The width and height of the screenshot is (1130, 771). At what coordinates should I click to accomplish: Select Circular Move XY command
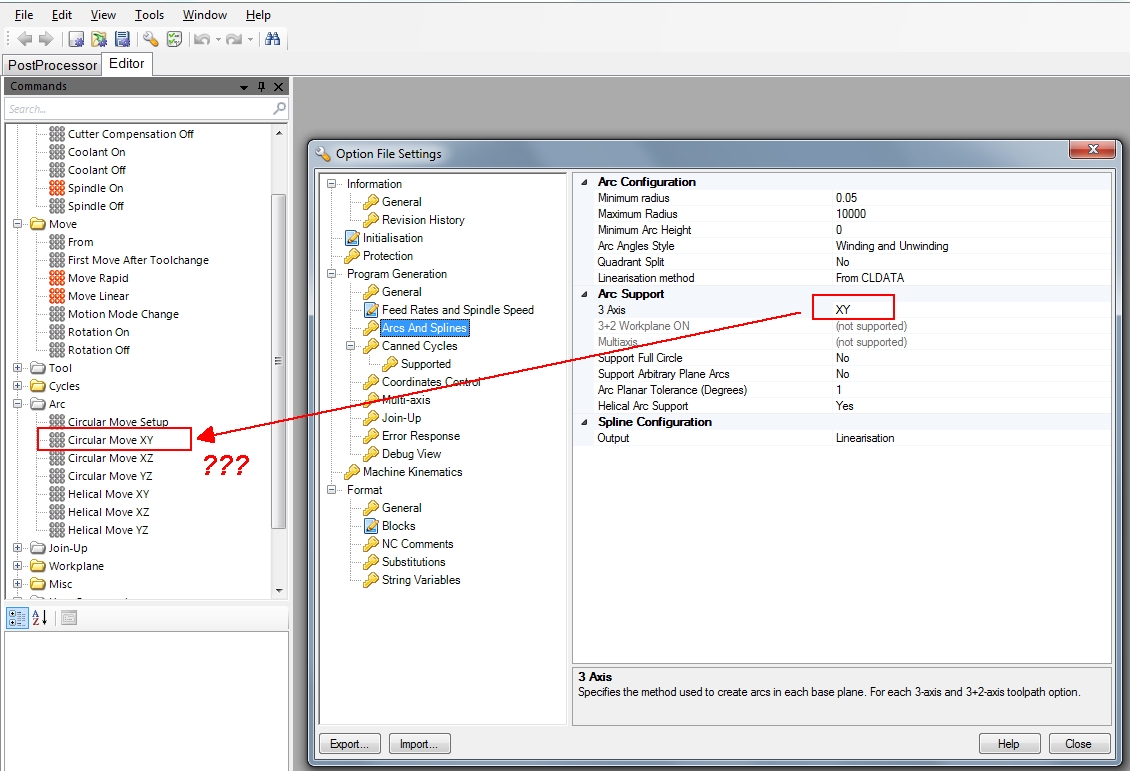click(110, 440)
